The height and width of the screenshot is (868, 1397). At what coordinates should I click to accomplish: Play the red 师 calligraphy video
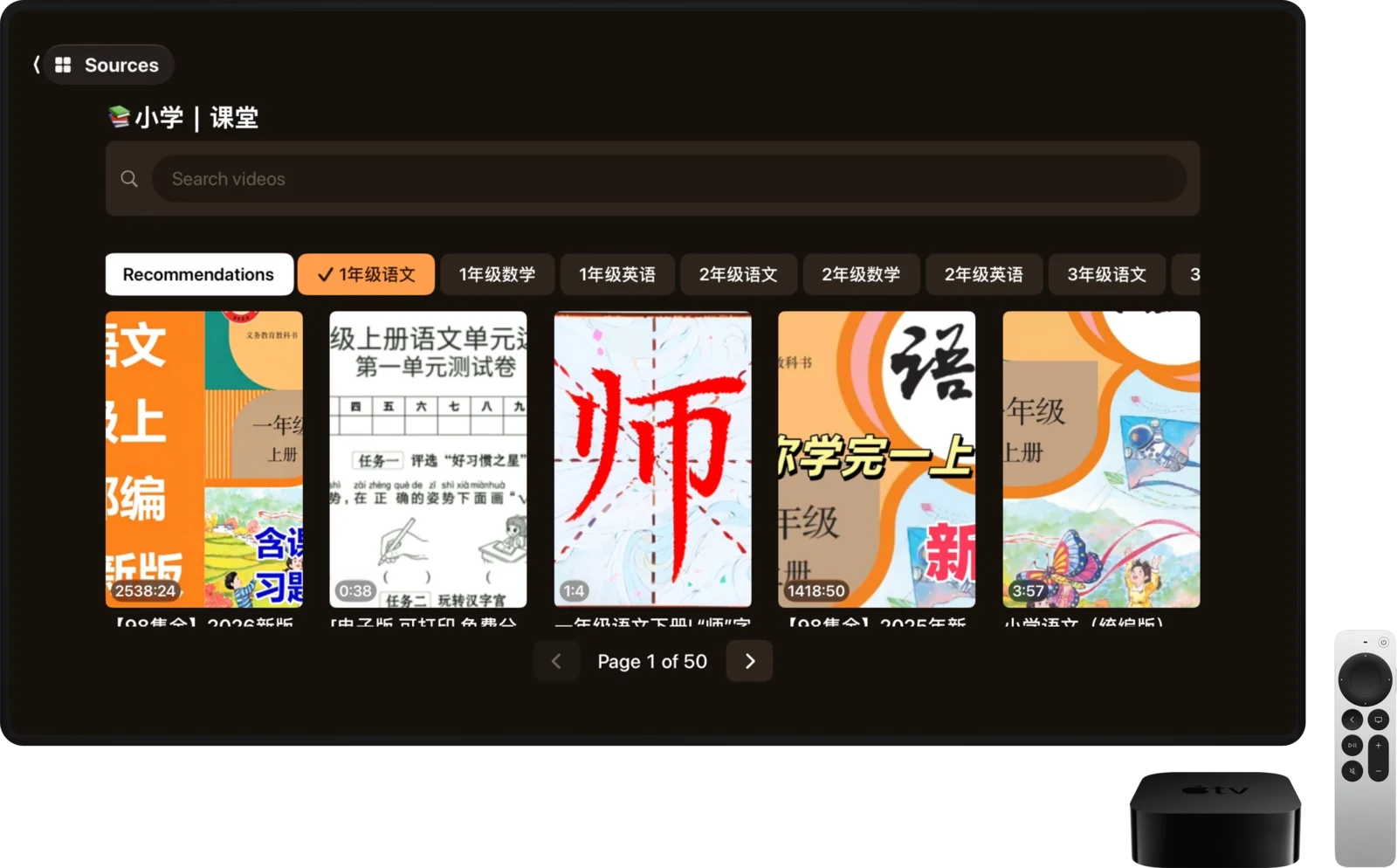652,459
